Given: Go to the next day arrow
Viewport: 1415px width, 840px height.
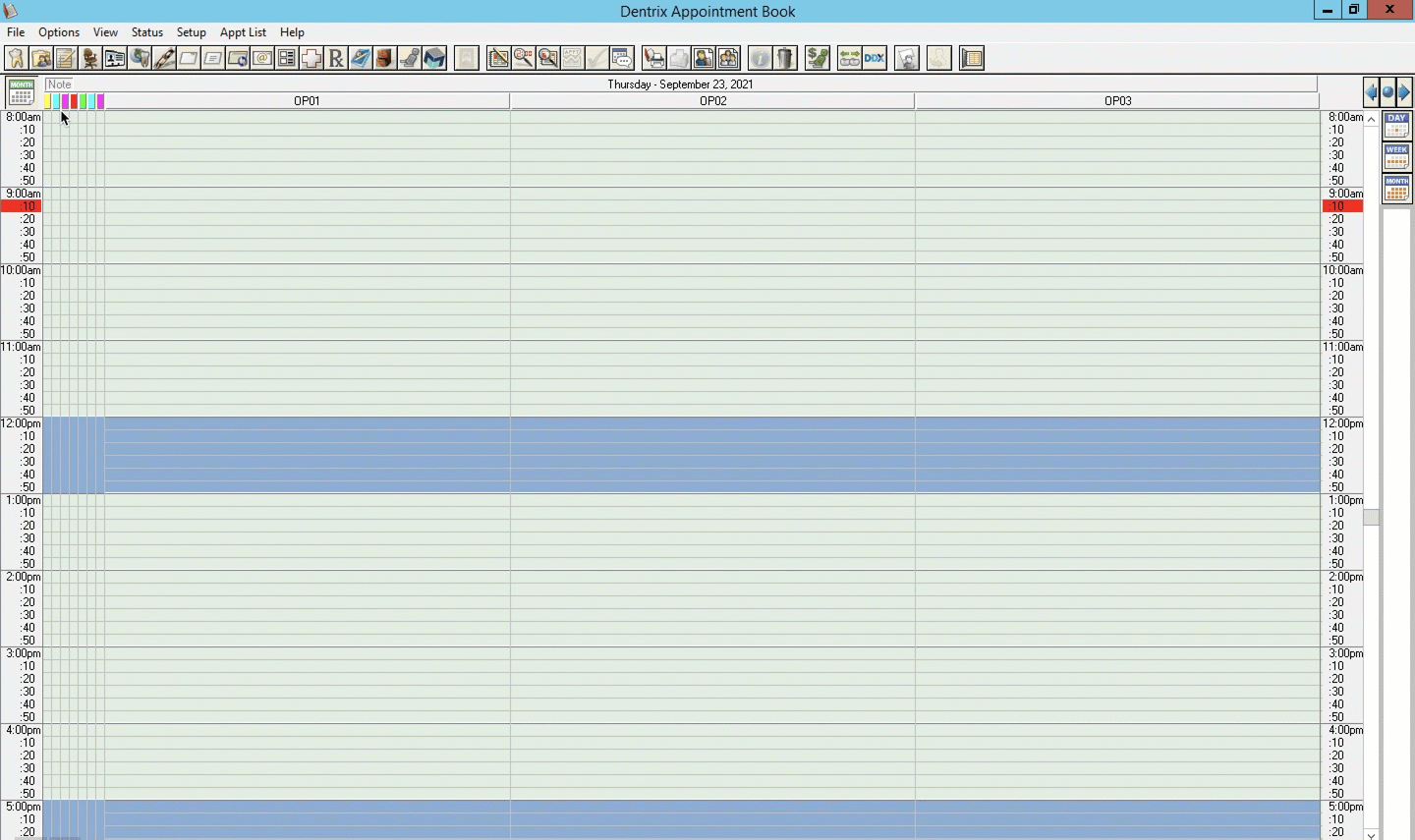Looking at the screenshot, I should (1404, 92).
